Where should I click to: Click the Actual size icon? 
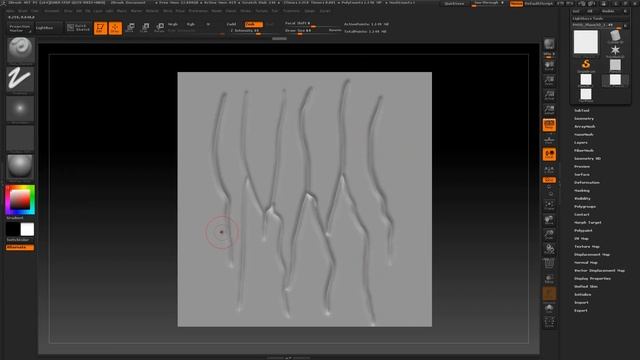point(549,96)
